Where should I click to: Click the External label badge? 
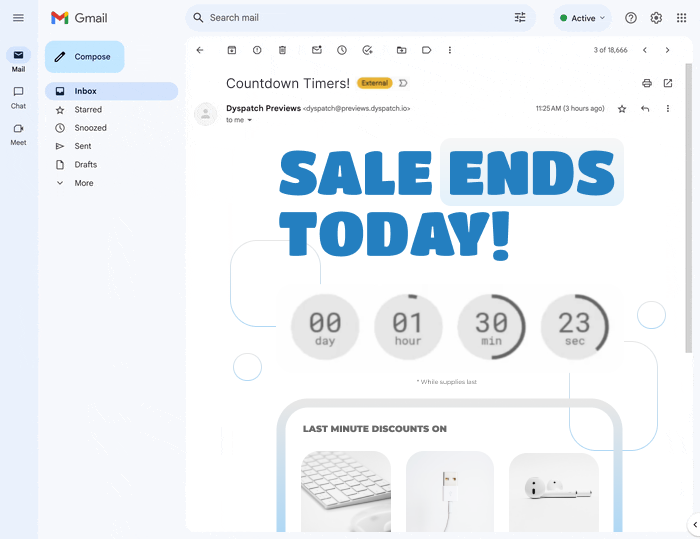coord(375,83)
